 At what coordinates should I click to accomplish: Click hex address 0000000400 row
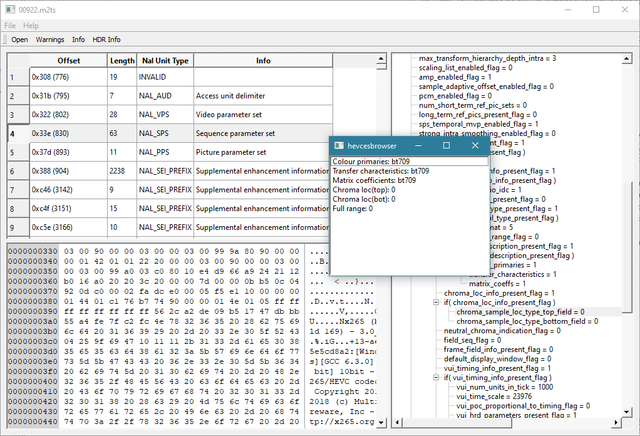pyautogui.click(x=33, y=382)
